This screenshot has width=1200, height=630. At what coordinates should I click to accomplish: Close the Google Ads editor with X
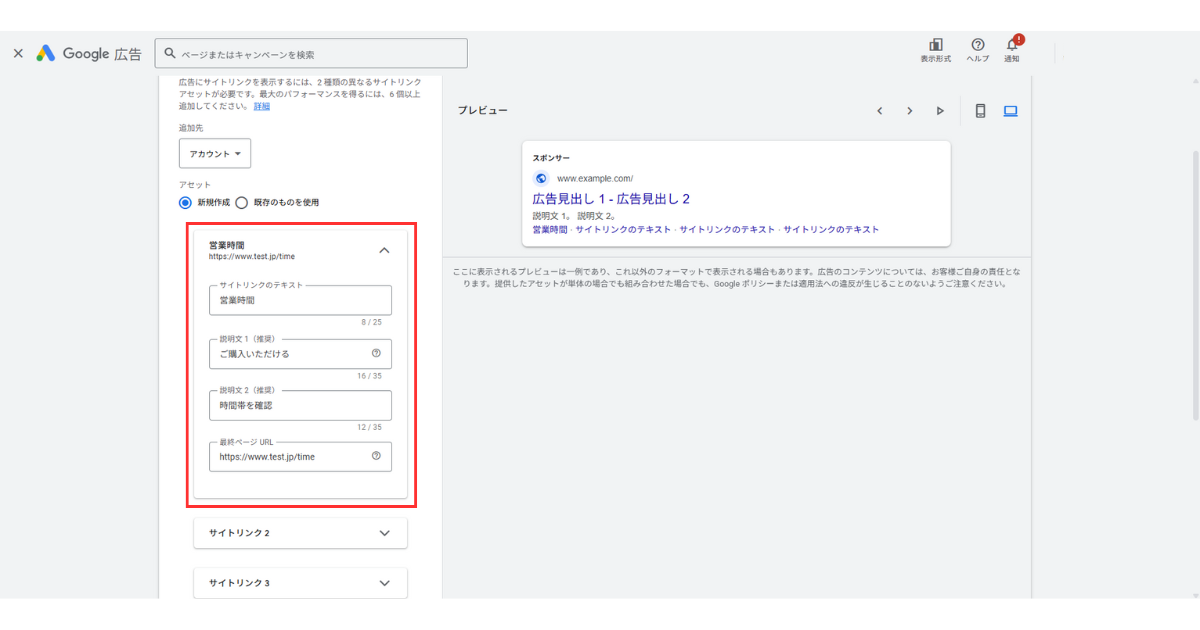[x=18, y=53]
